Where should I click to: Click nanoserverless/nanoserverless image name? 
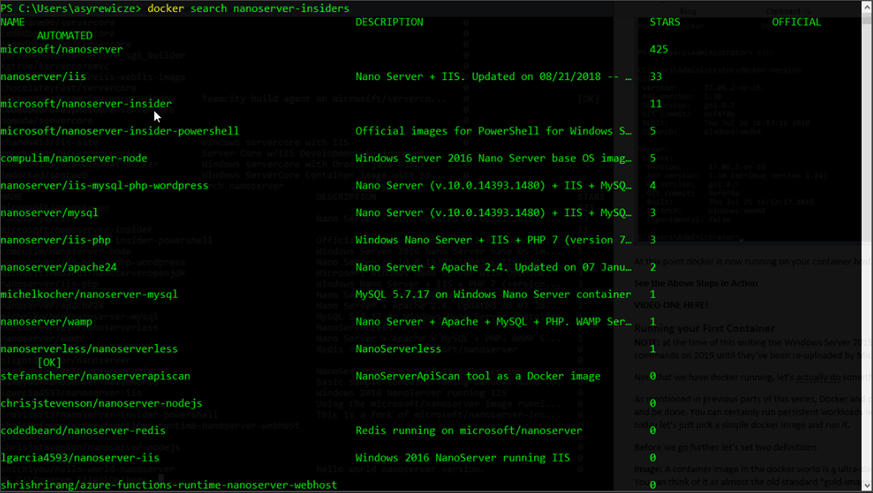(89, 349)
